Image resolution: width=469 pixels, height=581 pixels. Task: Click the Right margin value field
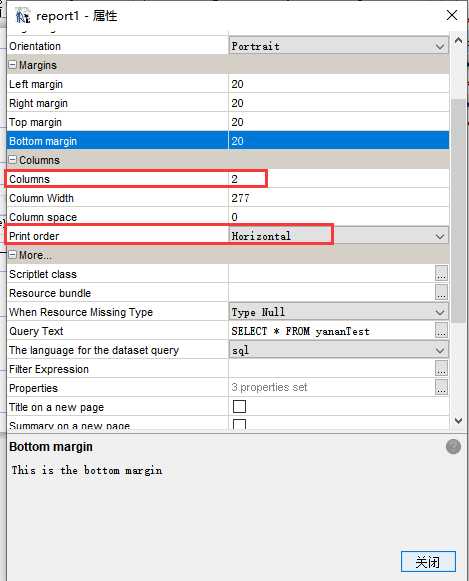[x=339, y=103]
